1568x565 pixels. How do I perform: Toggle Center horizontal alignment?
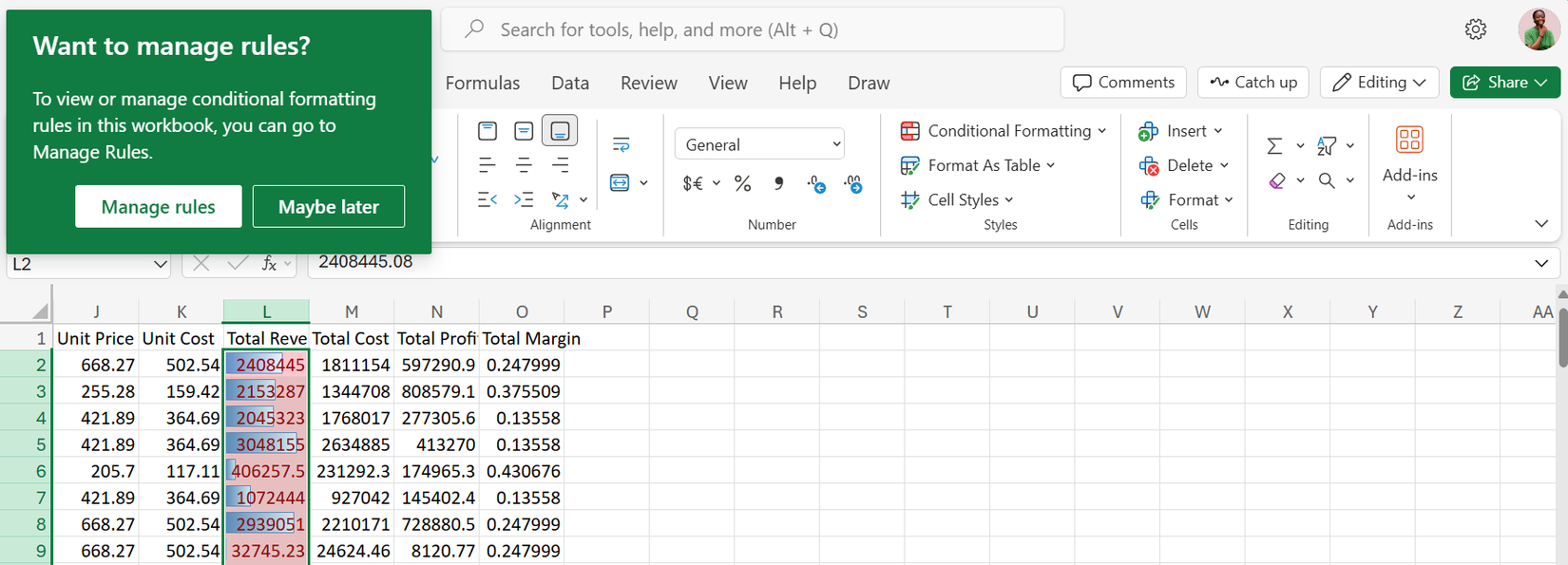click(x=524, y=165)
